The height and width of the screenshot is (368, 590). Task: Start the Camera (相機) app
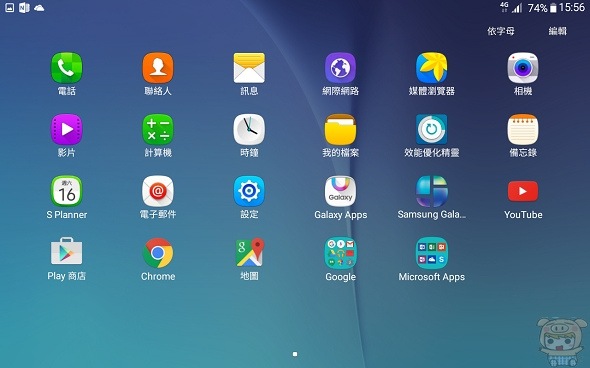523,68
